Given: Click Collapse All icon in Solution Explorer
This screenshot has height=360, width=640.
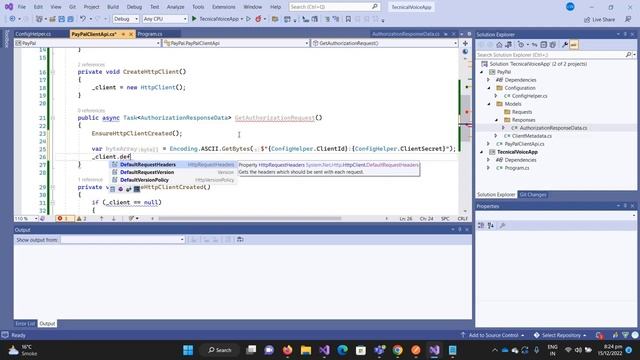Looking at the screenshot, I should click(544, 45).
